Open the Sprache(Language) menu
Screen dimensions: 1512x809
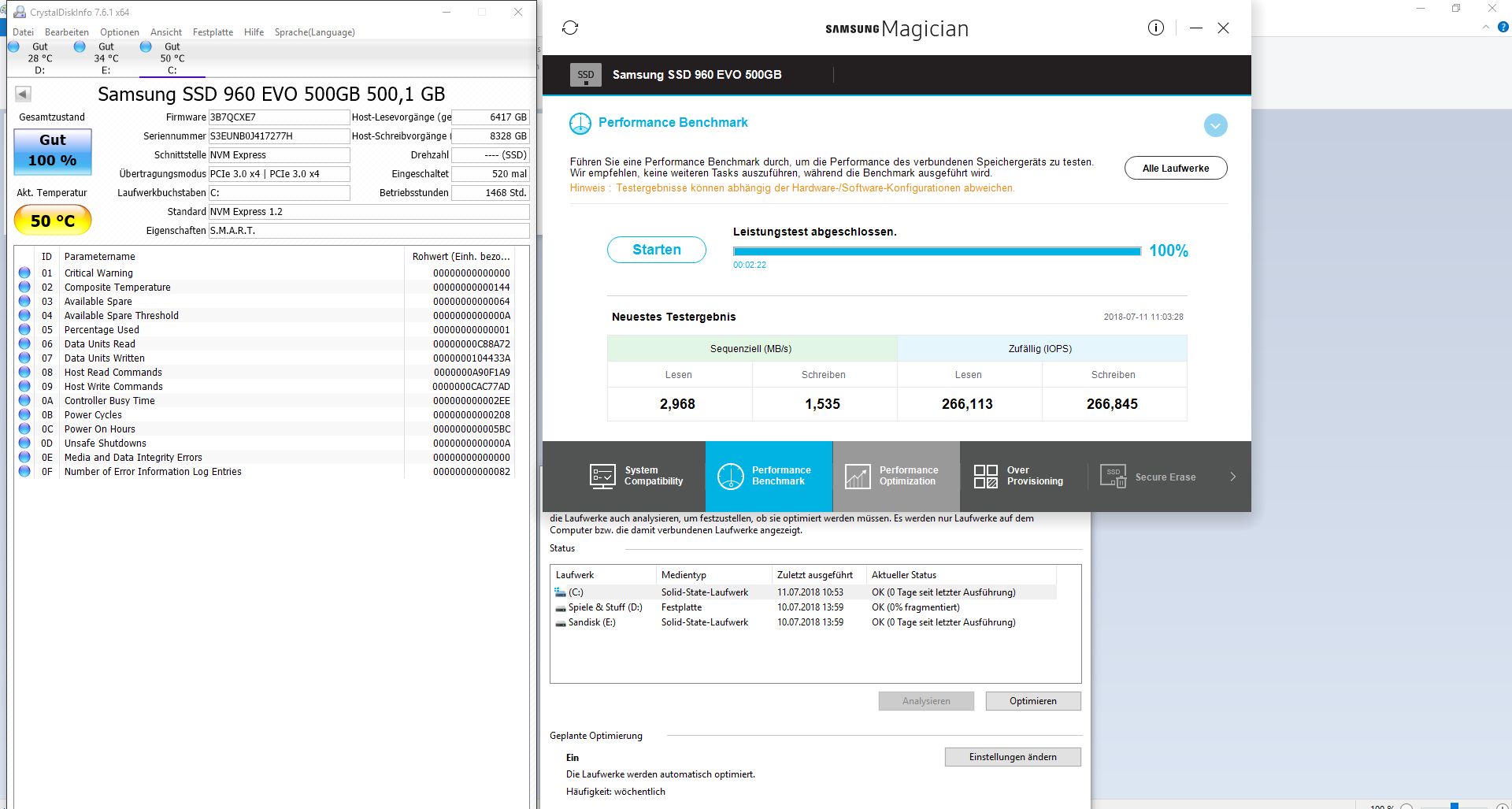tap(314, 32)
